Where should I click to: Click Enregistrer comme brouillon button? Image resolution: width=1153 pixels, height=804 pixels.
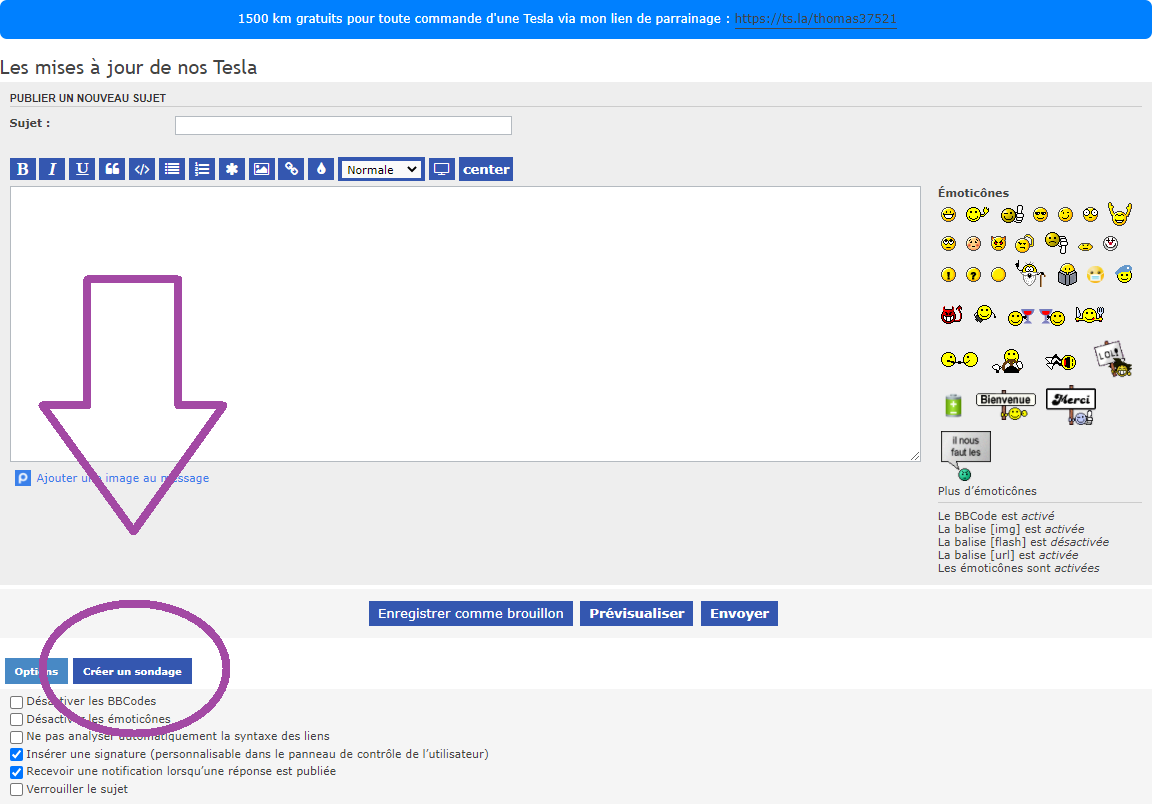[471, 613]
